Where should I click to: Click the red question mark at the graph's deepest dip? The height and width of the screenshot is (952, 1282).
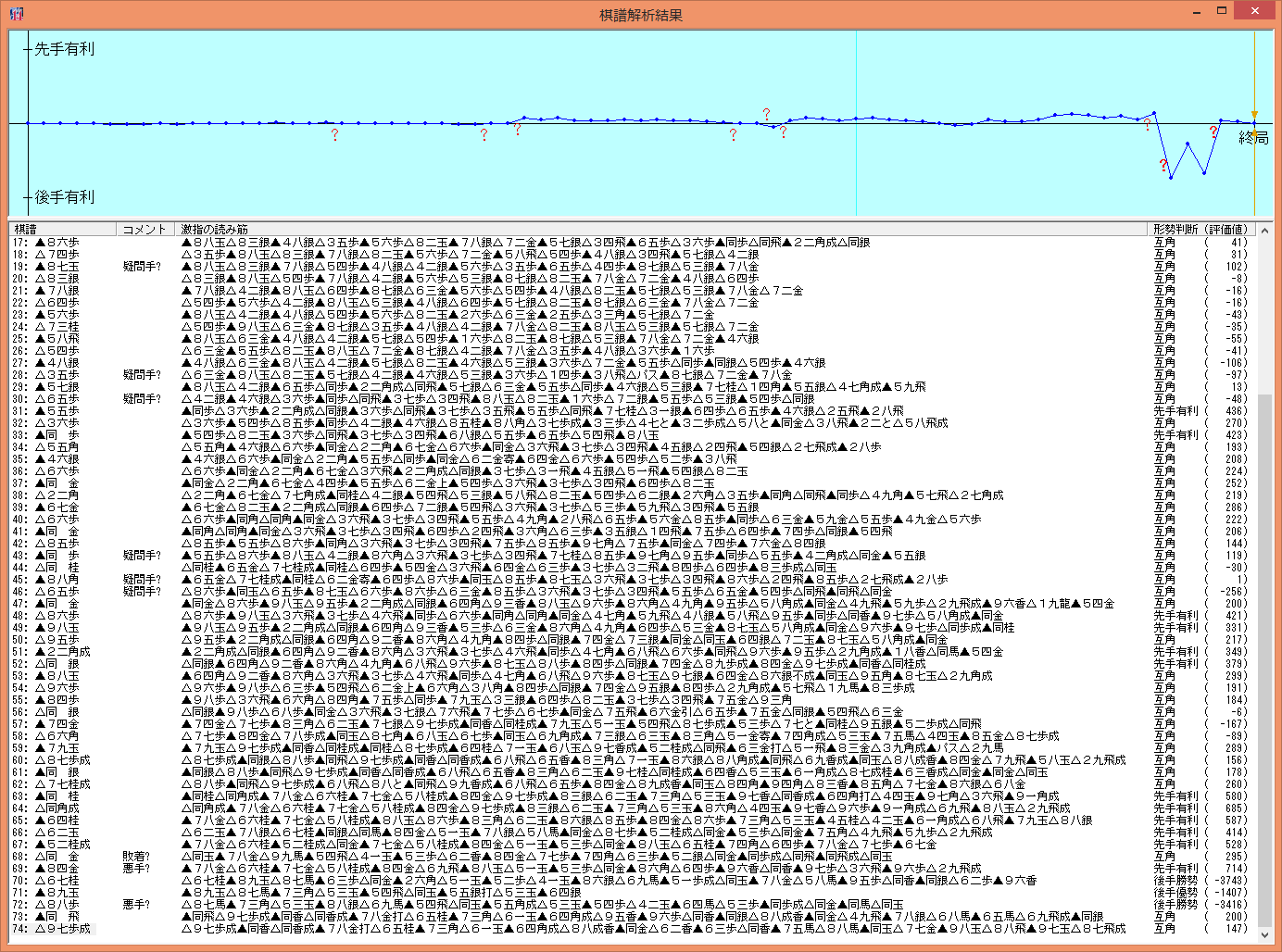point(1163,166)
